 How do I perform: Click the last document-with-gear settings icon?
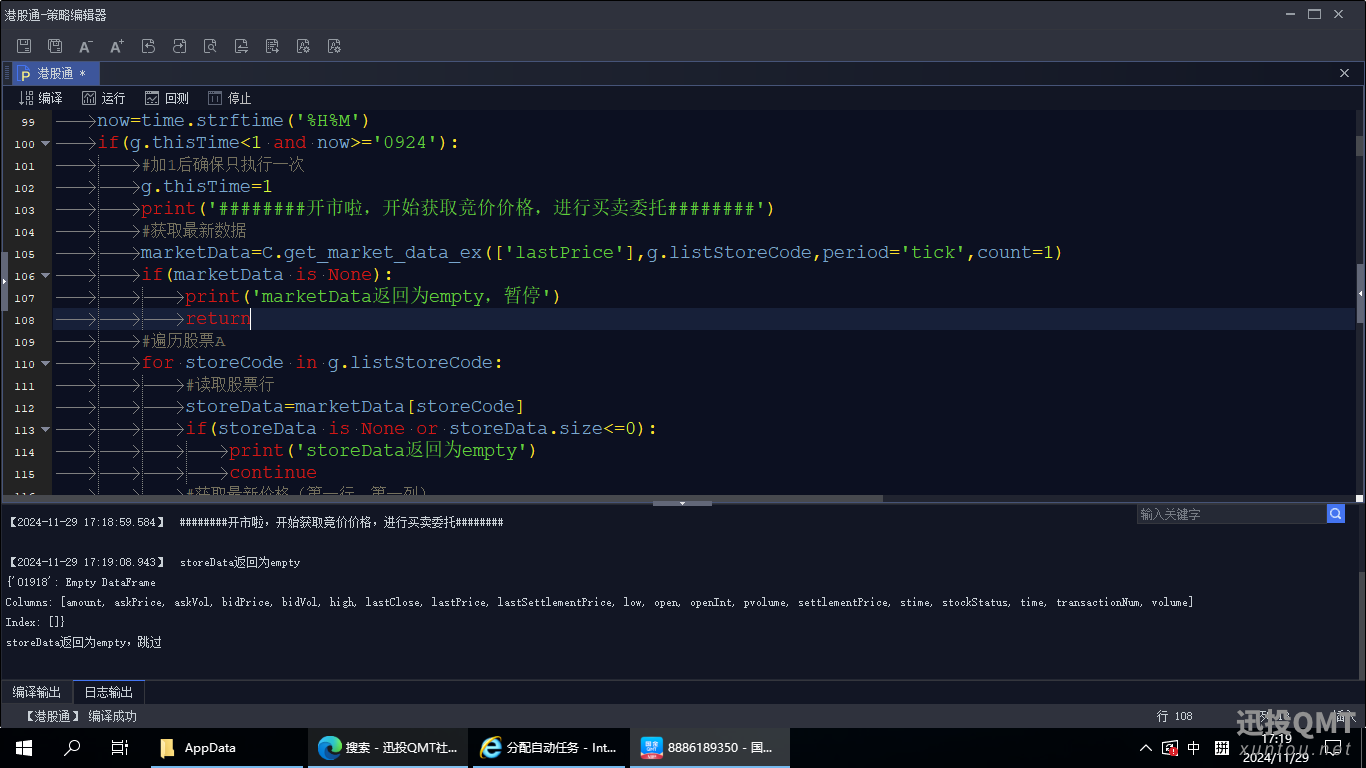click(334, 46)
